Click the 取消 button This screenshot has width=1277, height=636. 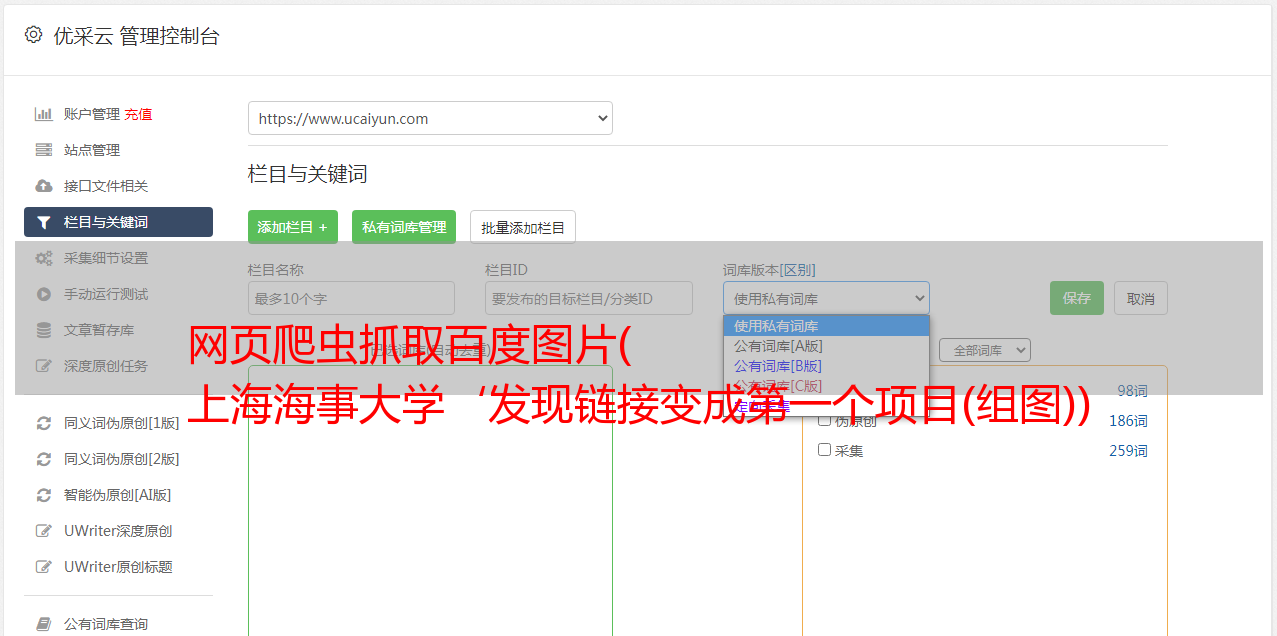tap(1141, 298)
